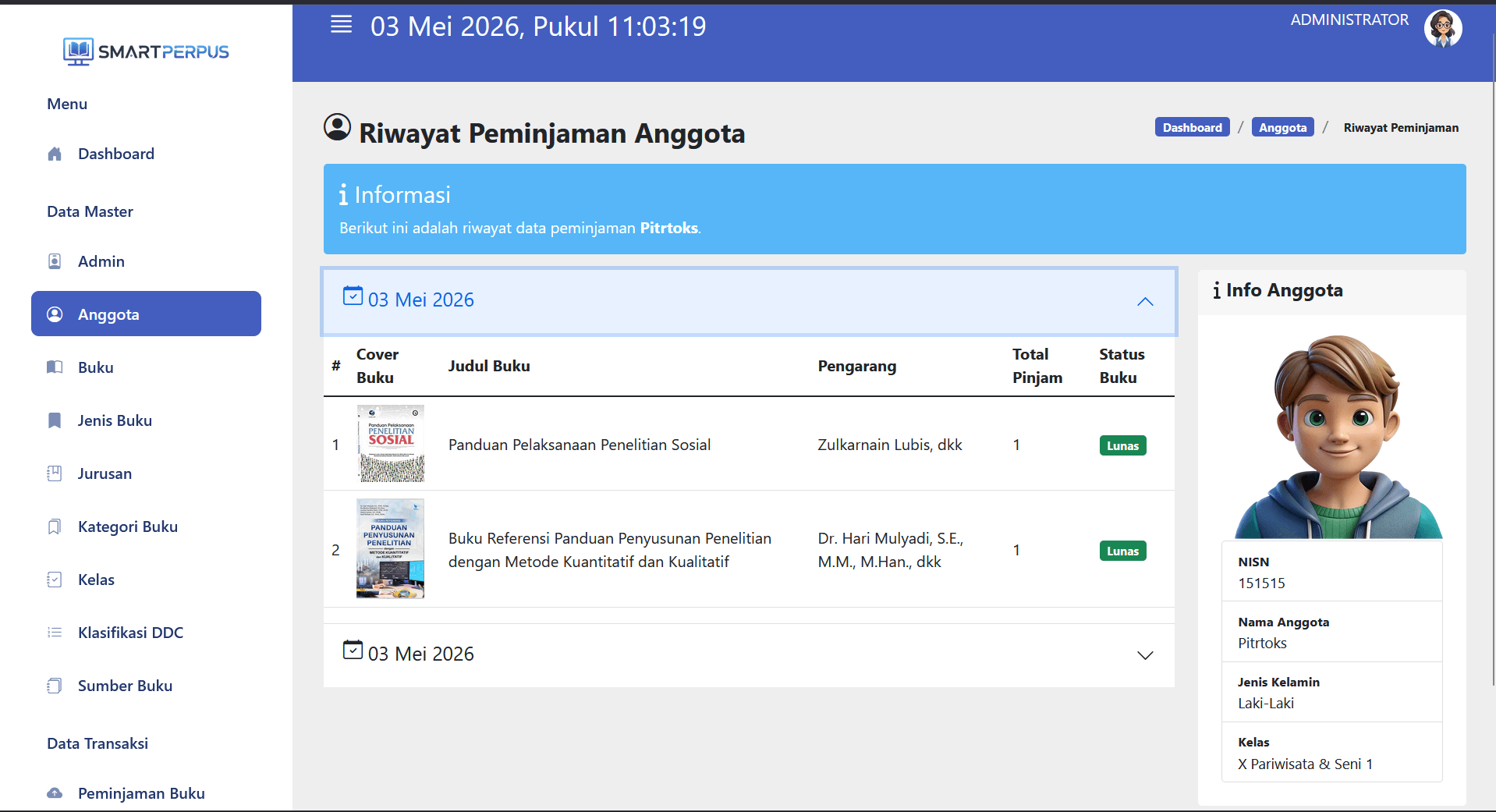Open the Admin menu item
This screenshot has width=1496, height=812.
[x=146, y=261]
